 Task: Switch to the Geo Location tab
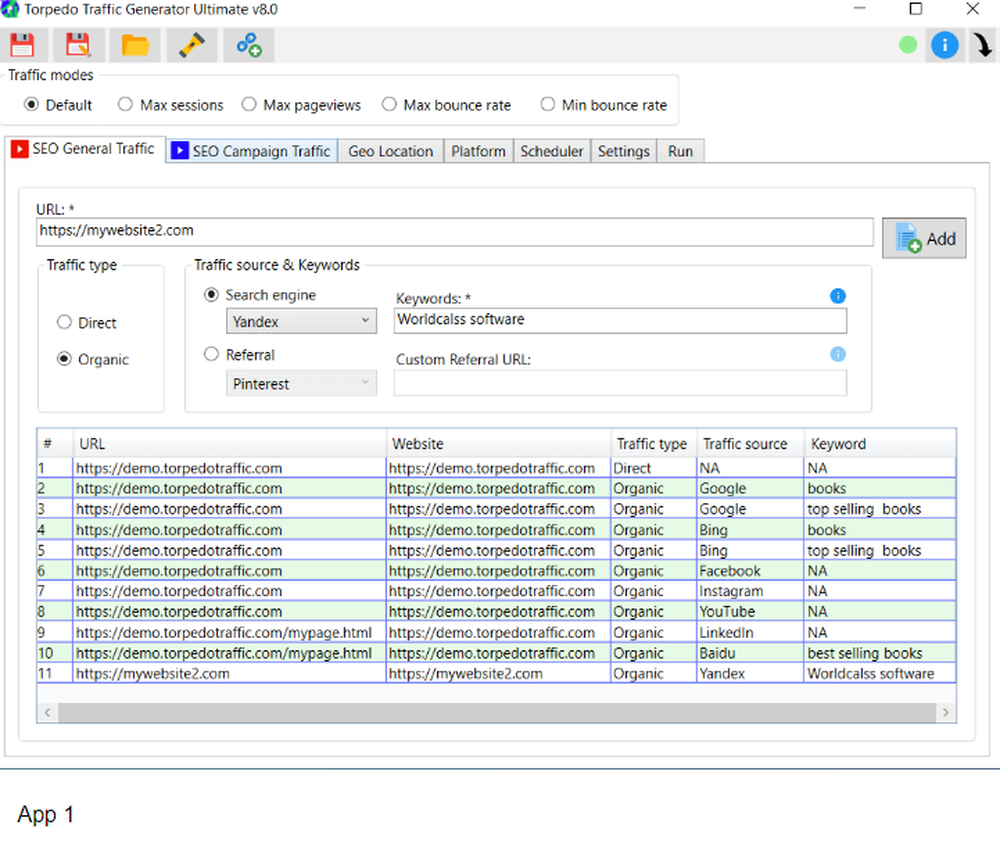tap(390, 151)
